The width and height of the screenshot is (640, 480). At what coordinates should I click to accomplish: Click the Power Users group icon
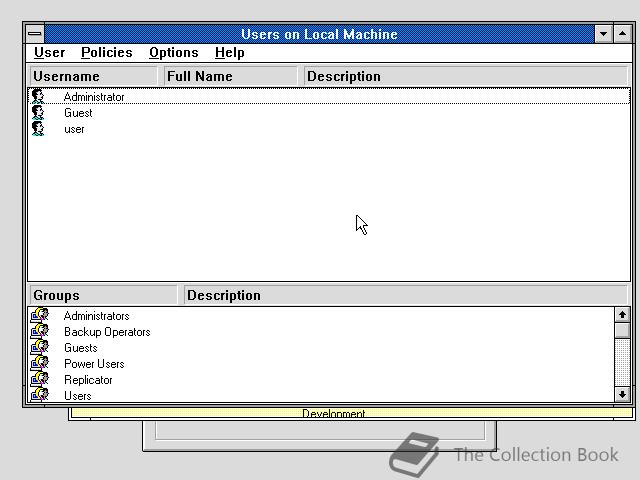pyautogui.click(x=40, y=363)
